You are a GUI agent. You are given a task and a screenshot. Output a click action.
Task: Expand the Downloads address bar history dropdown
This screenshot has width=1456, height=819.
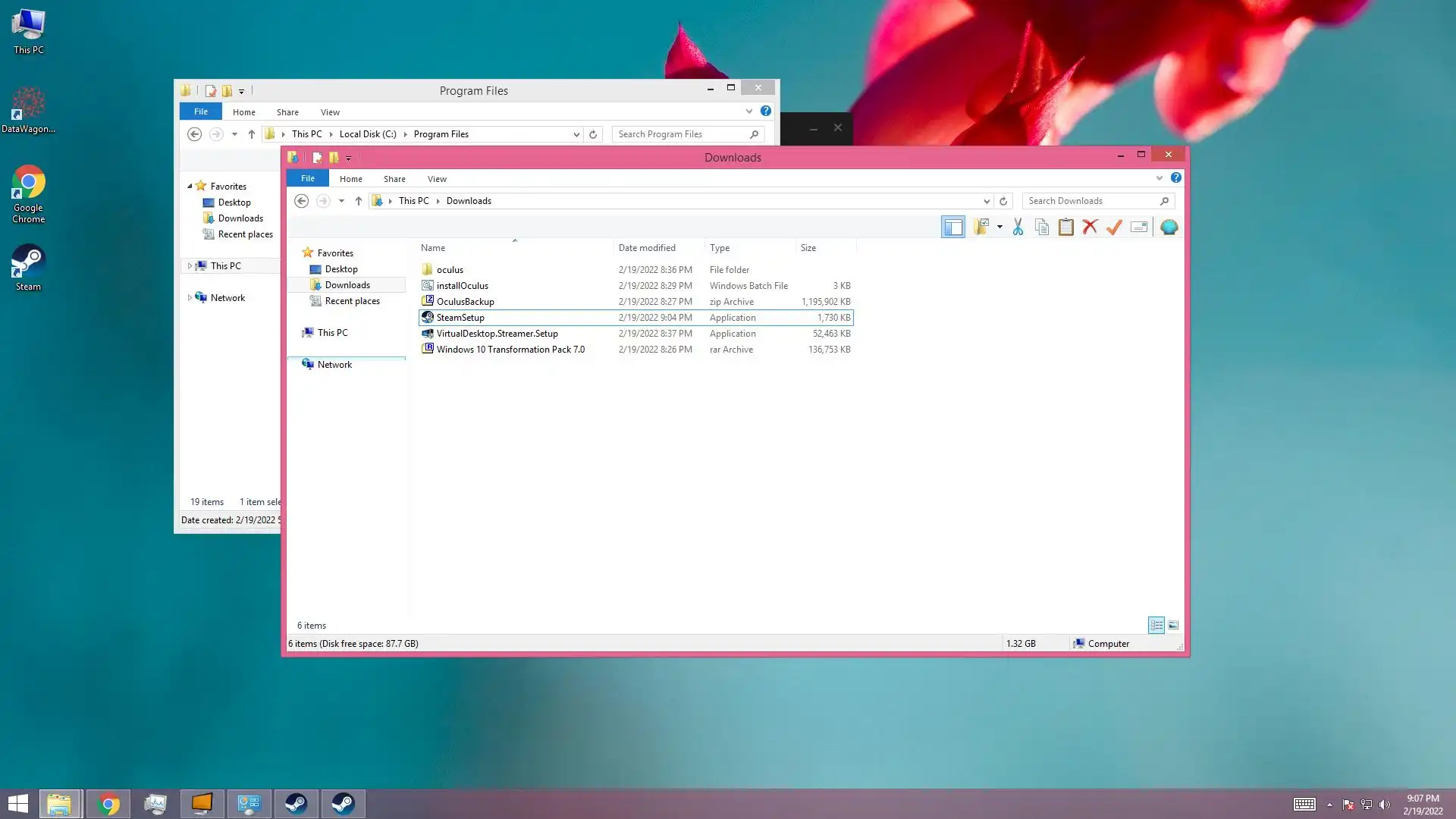coord(987,201)
